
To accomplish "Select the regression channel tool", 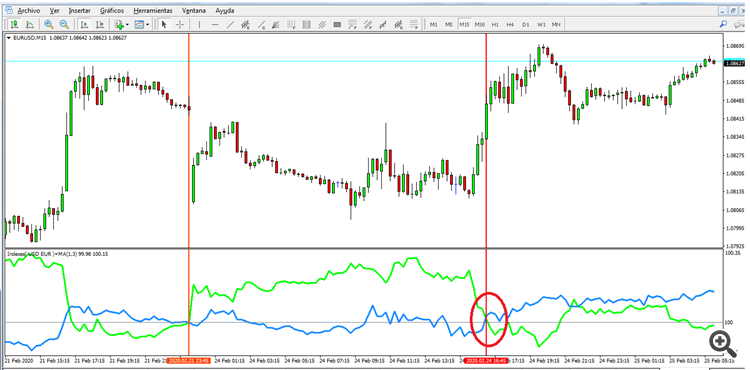I will [383, 24].
